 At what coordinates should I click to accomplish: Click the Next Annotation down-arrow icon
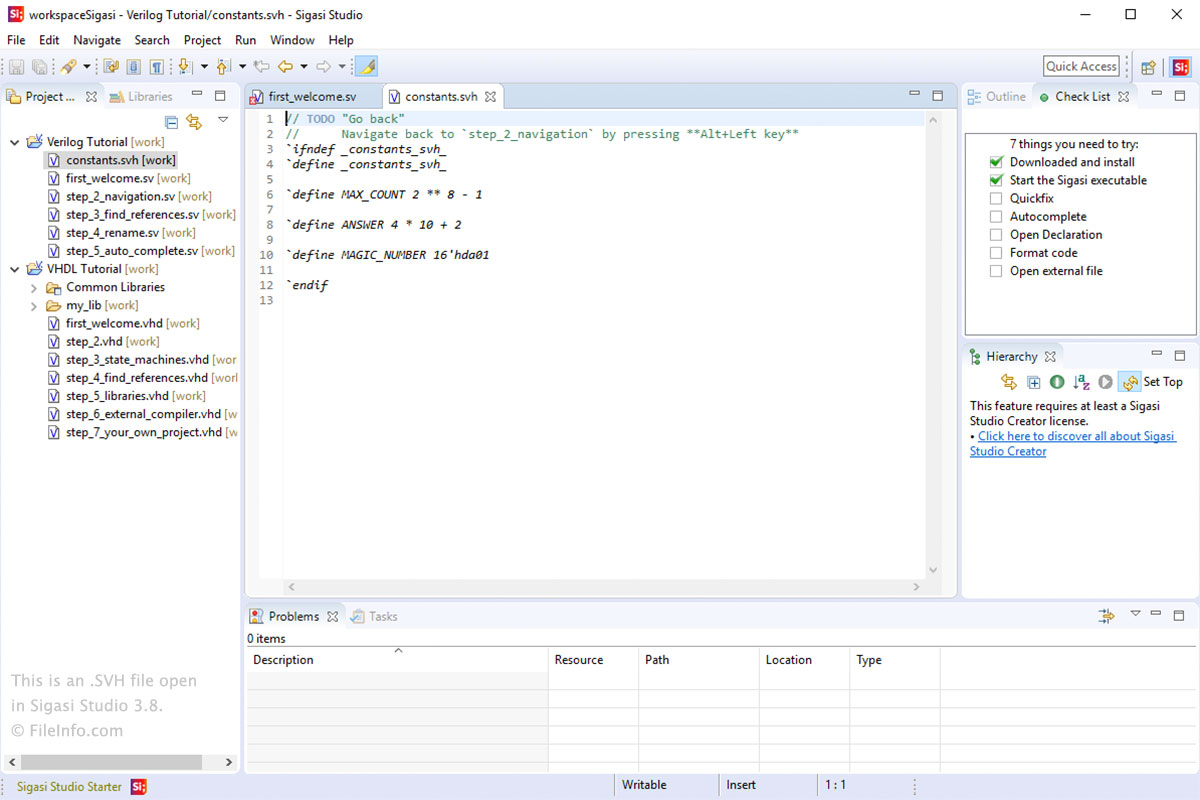point(185,67)
